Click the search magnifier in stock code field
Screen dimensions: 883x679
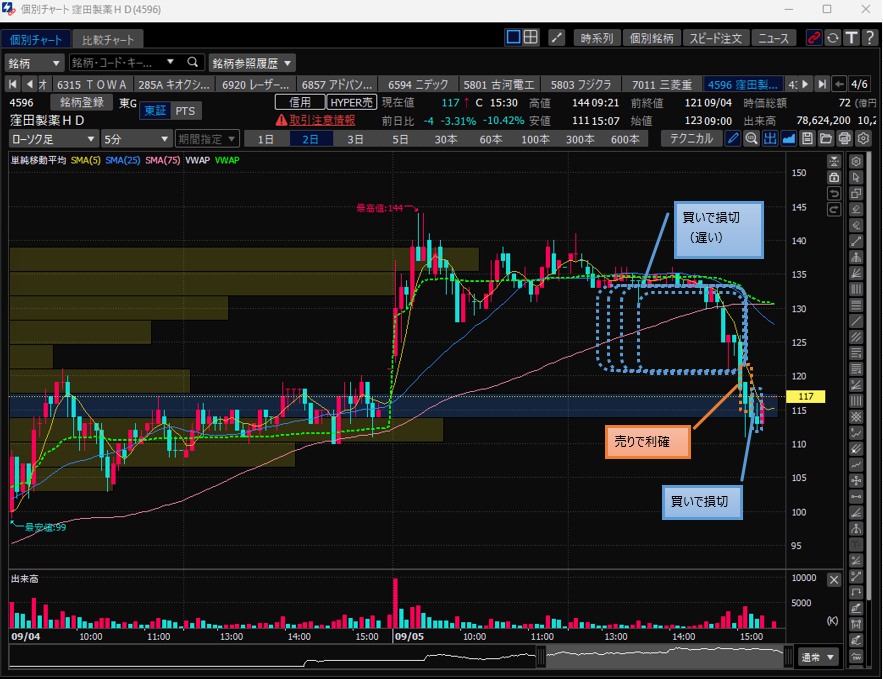(193, 62)
